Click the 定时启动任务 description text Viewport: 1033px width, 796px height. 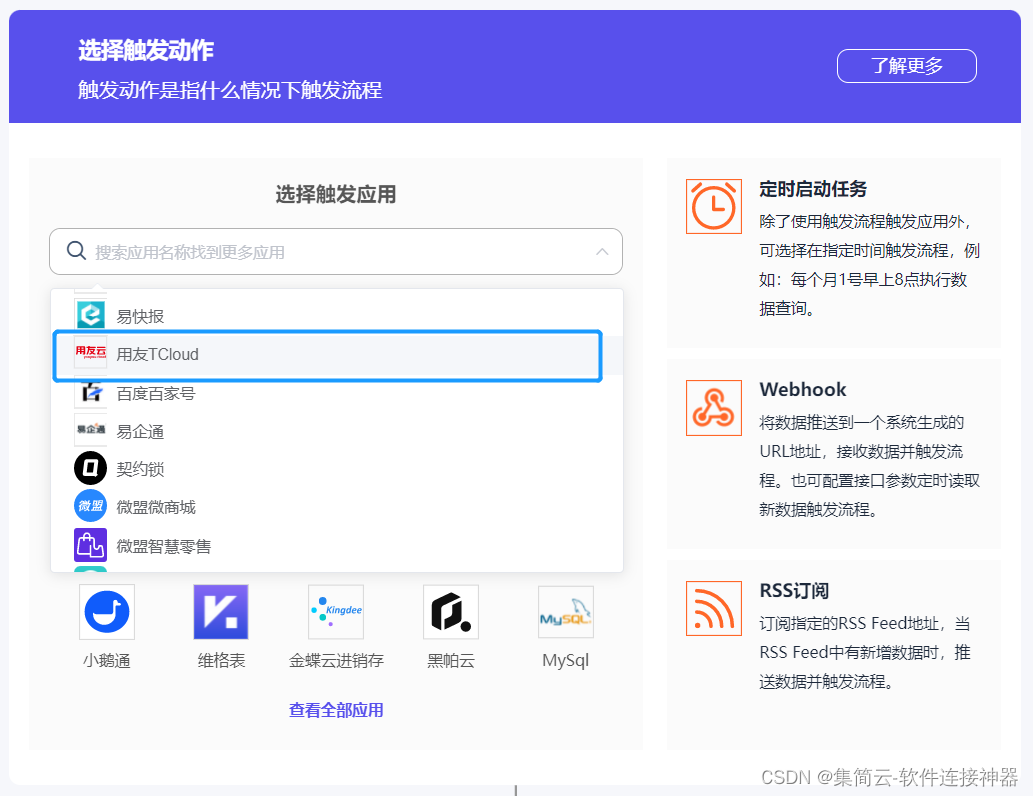[x=869, y=265]
